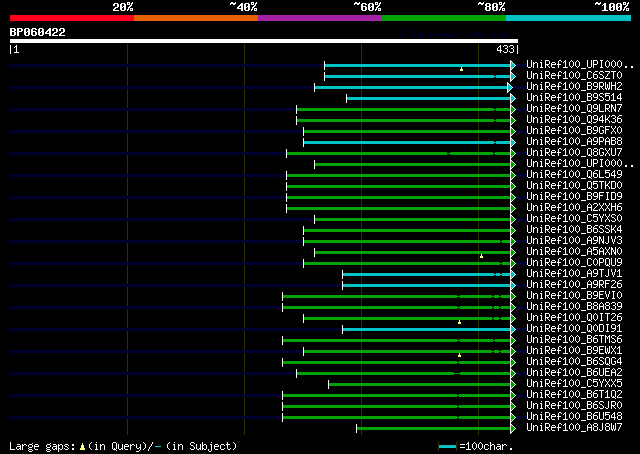Click the cyan ~100% identity legend segment
The width and height of the screenshot is (640, 454).
pyautogui.click(x=569, y=18)
